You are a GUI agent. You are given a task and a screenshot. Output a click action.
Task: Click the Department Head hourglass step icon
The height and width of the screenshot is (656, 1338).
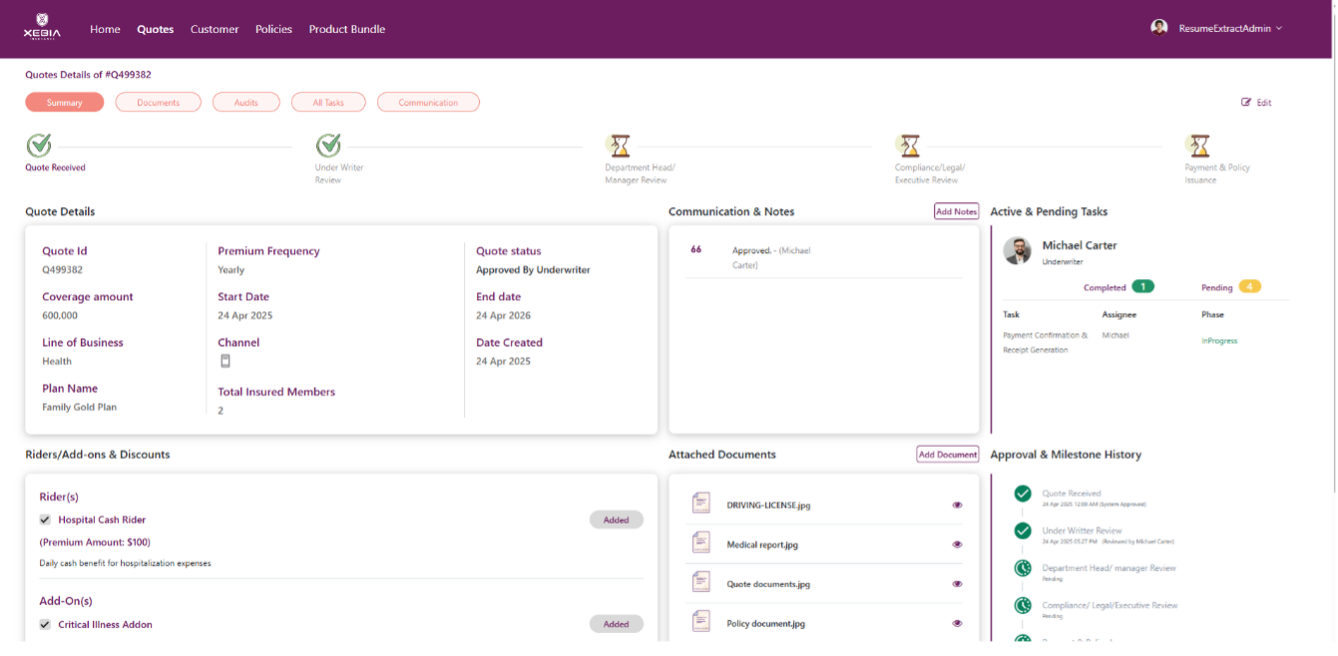[620, 146]
